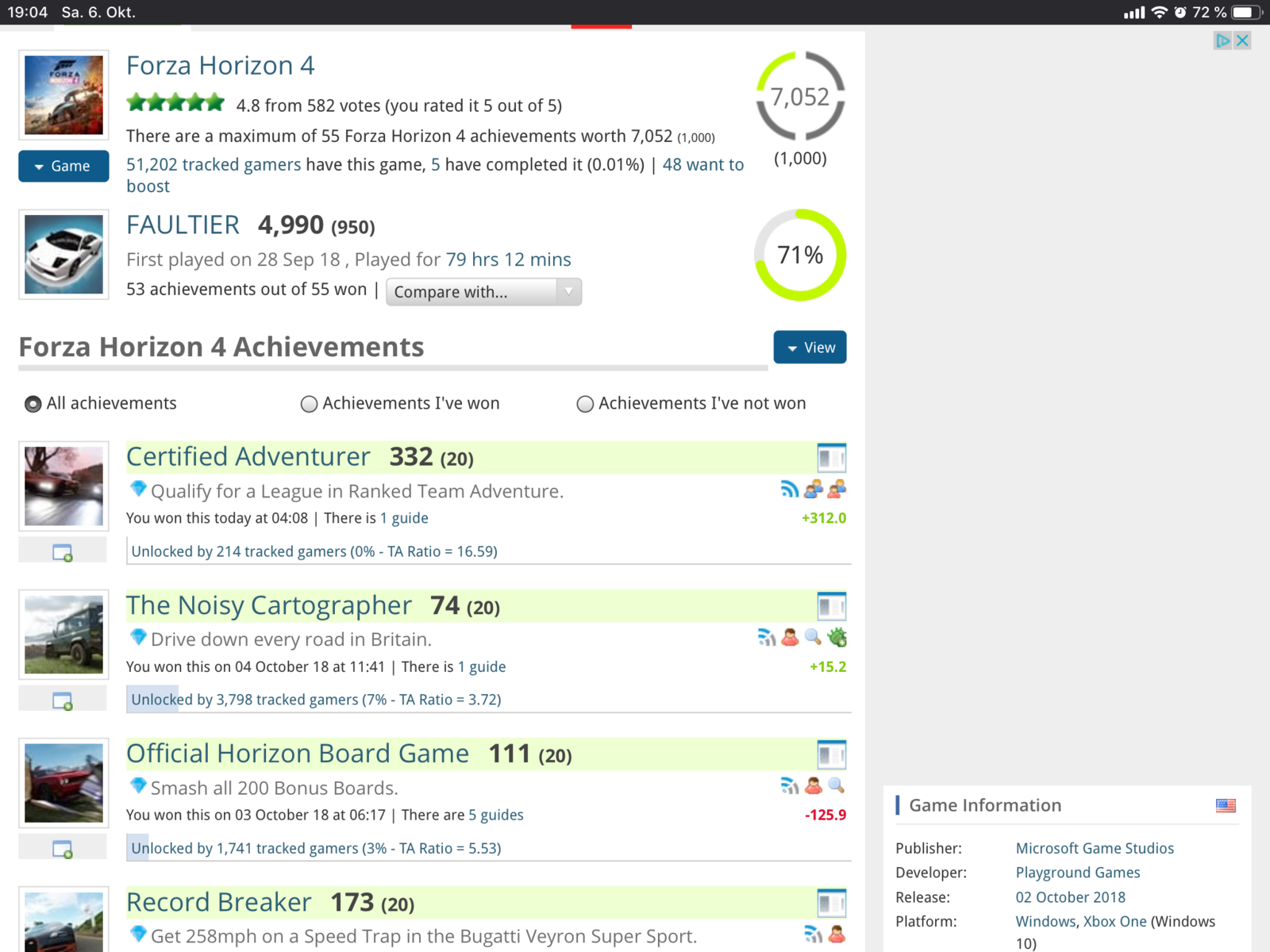Open the 1 guide link for Certified Adventurer

[x=404, y=518]
